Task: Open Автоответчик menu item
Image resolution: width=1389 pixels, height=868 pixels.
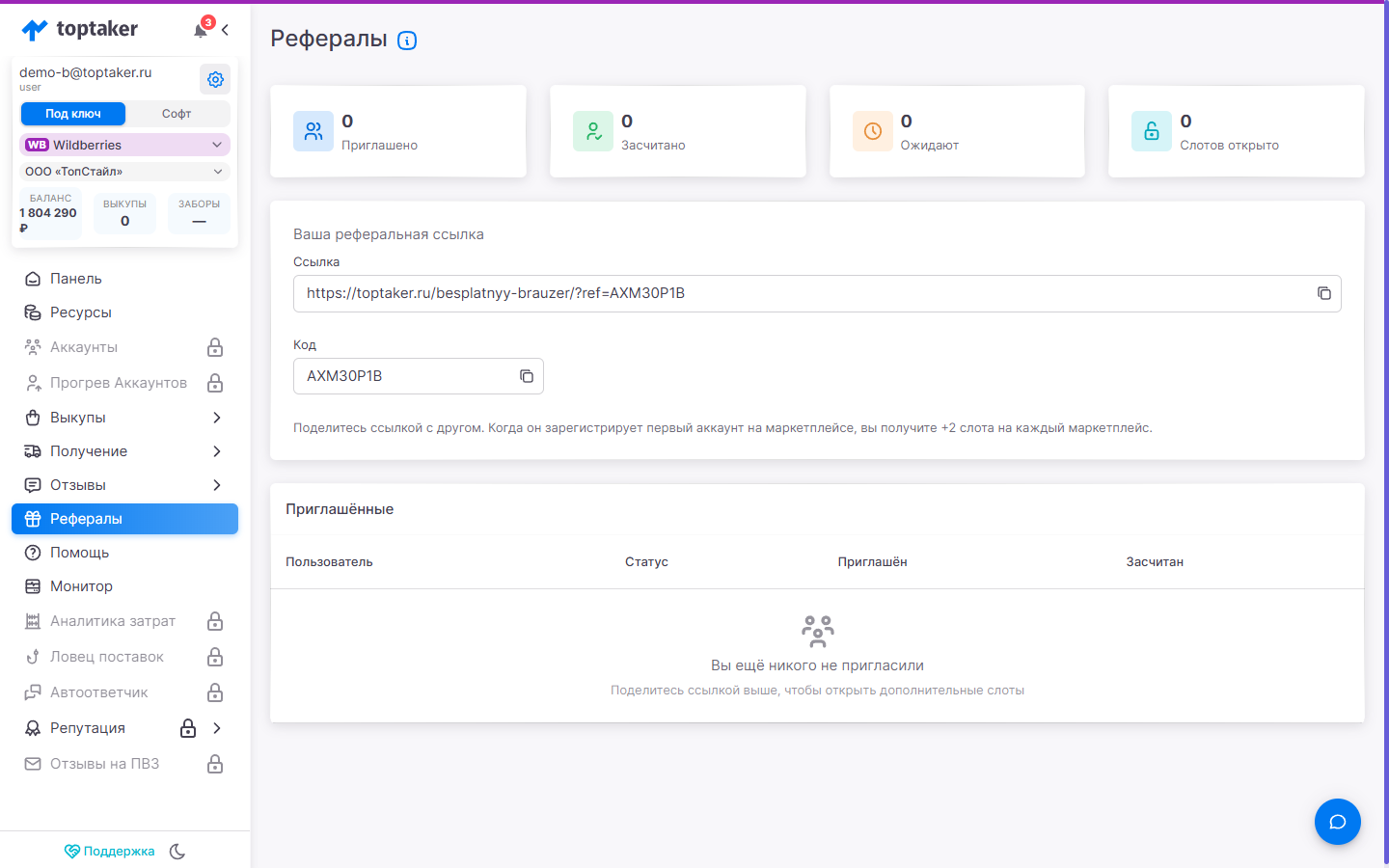Action: pyautogui.click(x=124, y=692)
